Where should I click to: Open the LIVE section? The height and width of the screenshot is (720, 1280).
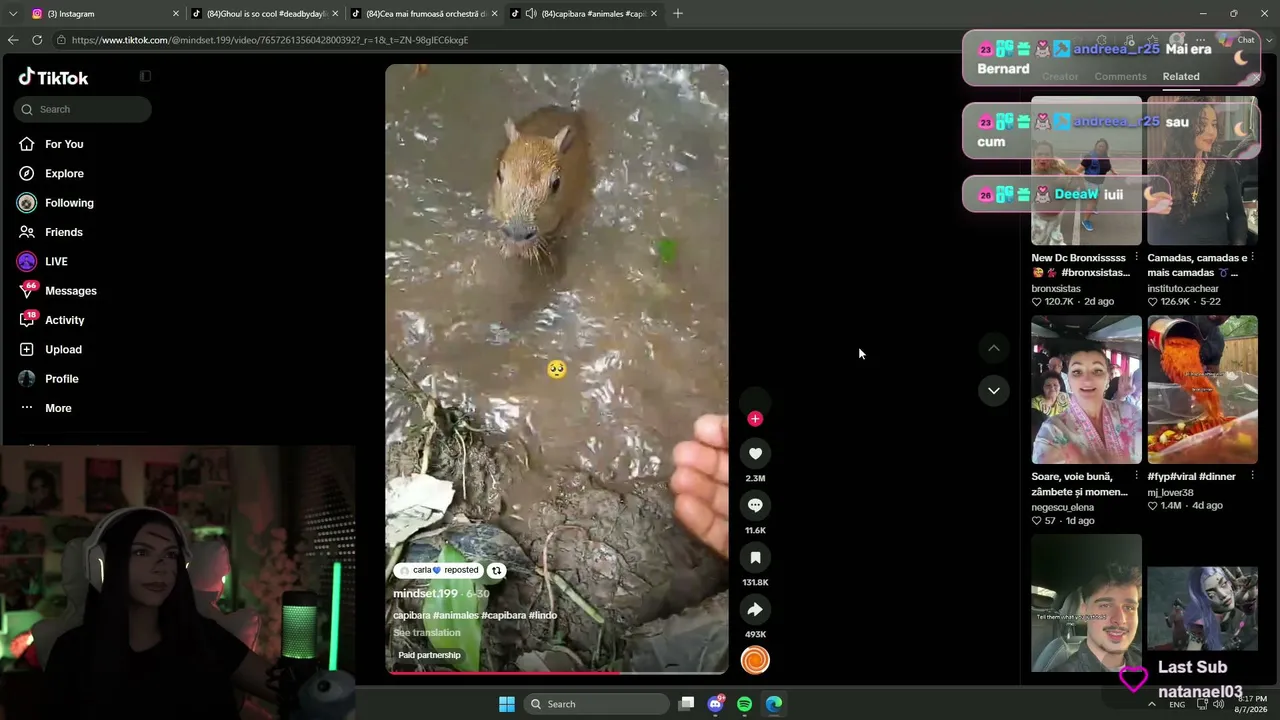56,261
